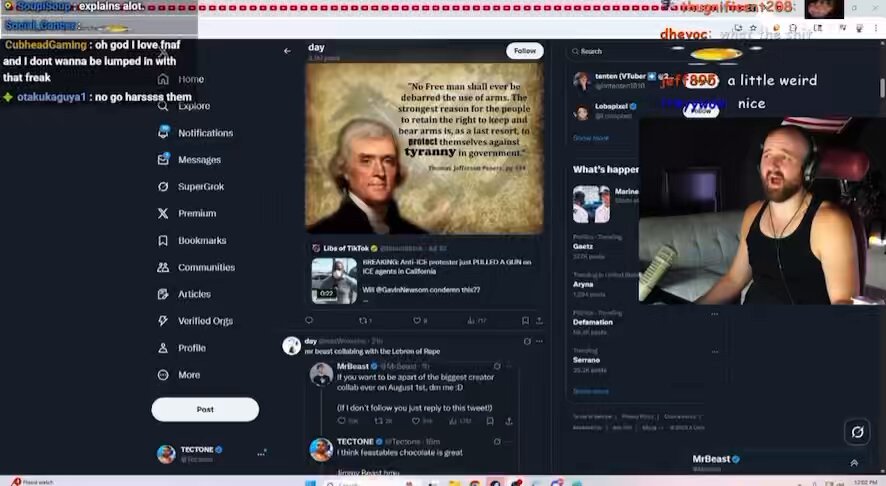This screenshot has height=486, width=886.
Task: Like the Thomas Jefferson quote post
Action: coord(419,320)
